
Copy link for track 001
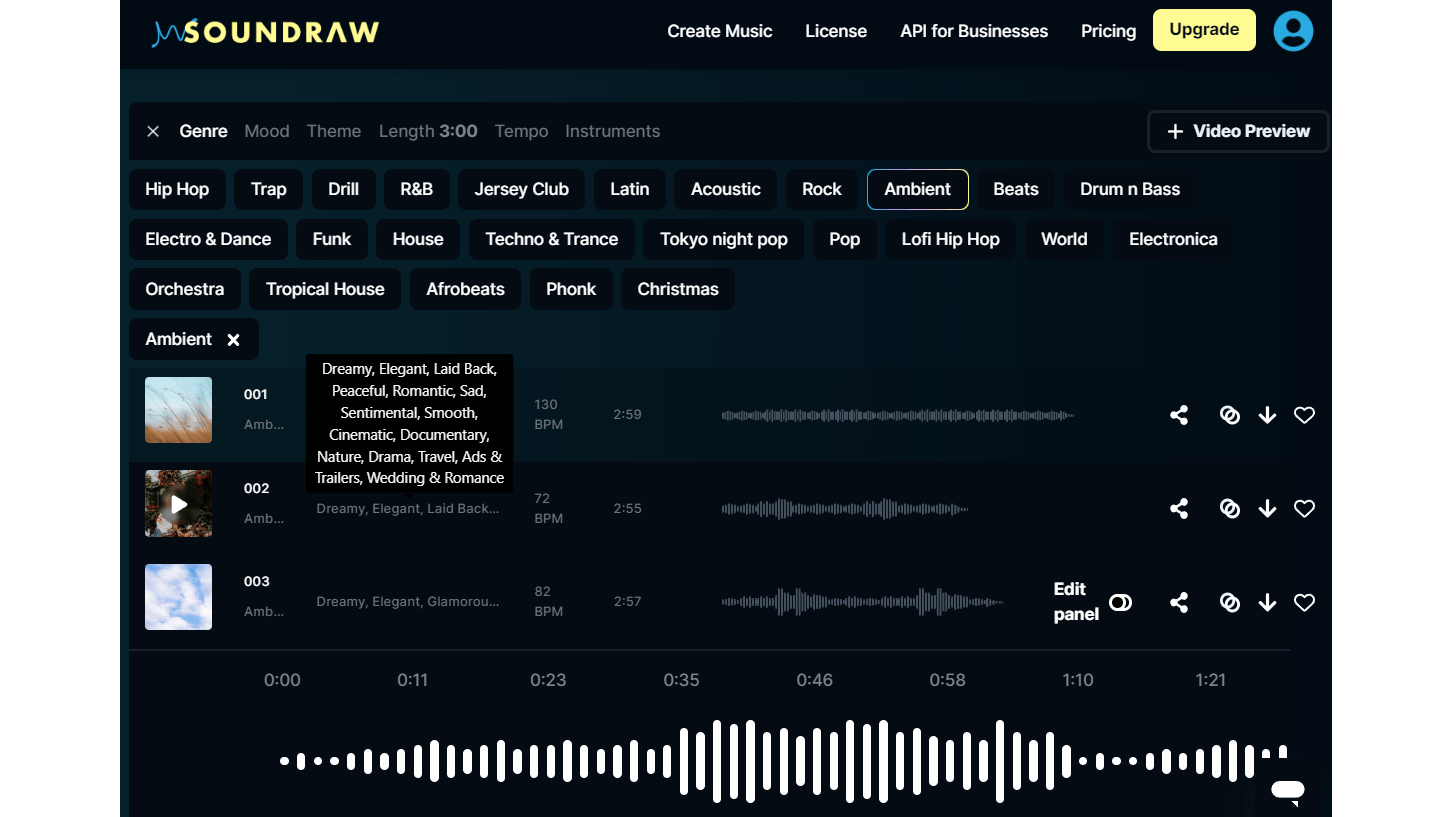click(x=1230, y=415)
